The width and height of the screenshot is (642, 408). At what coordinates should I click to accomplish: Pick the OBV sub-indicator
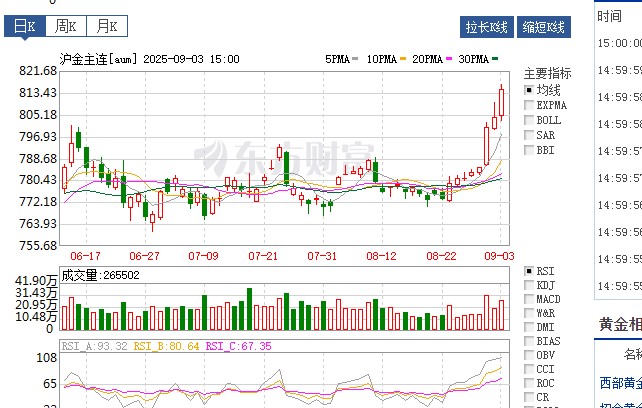pos(529,355)
